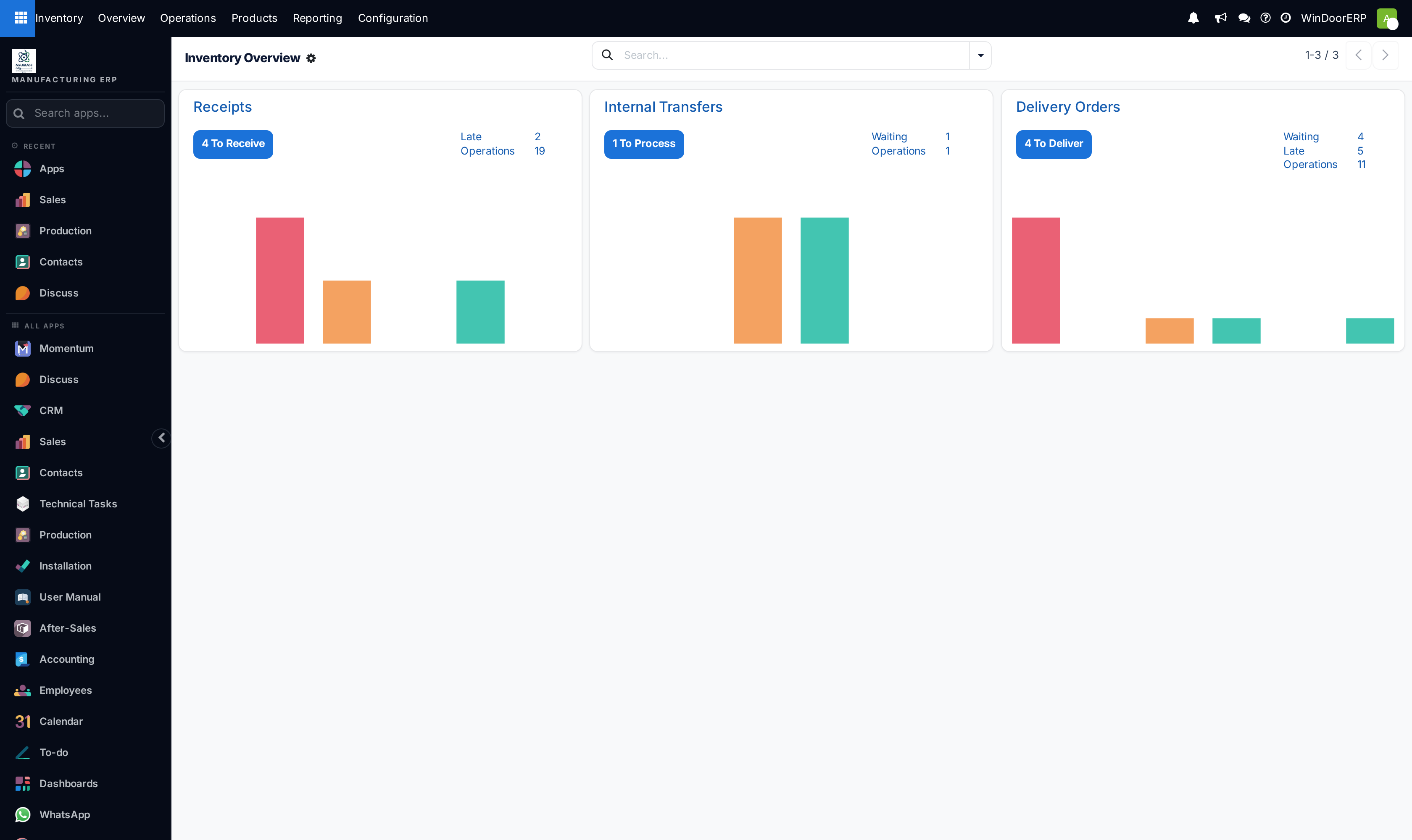This screenshot has height=840, width=1412.
Task: Open the Configuration menu
Action: pos(393,18)
